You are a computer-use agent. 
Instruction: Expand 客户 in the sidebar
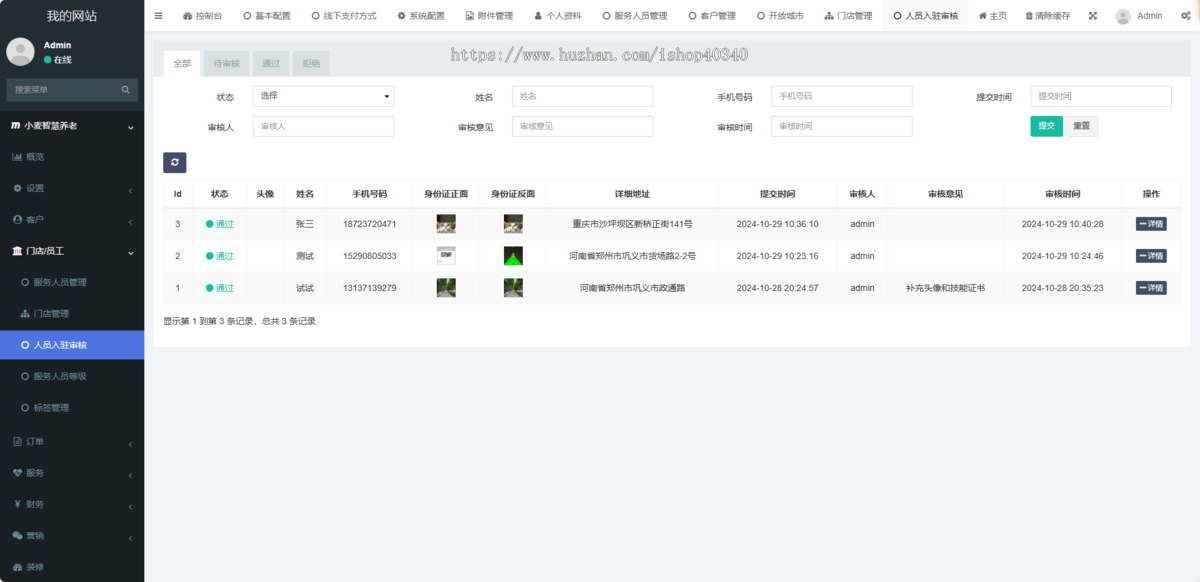click(72, 219)
